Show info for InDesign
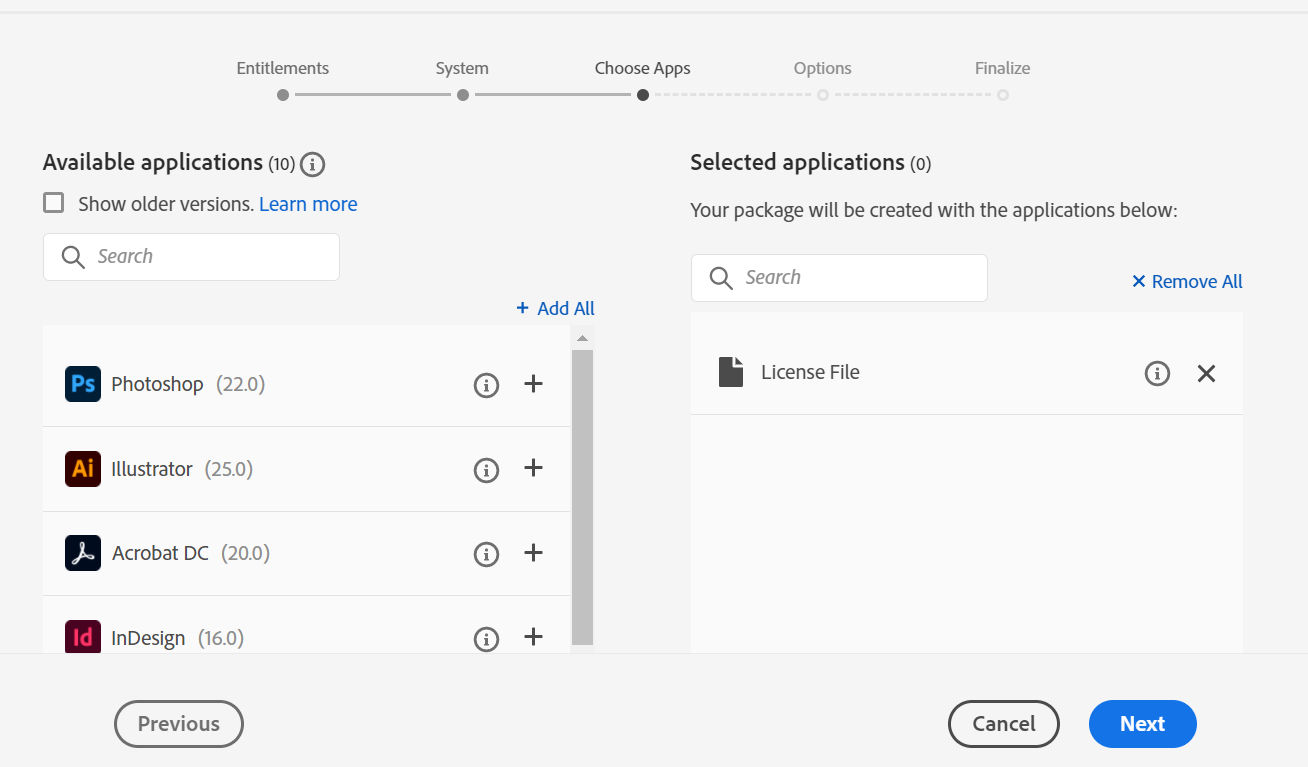 pyautogui.click(x=486, y=638)
